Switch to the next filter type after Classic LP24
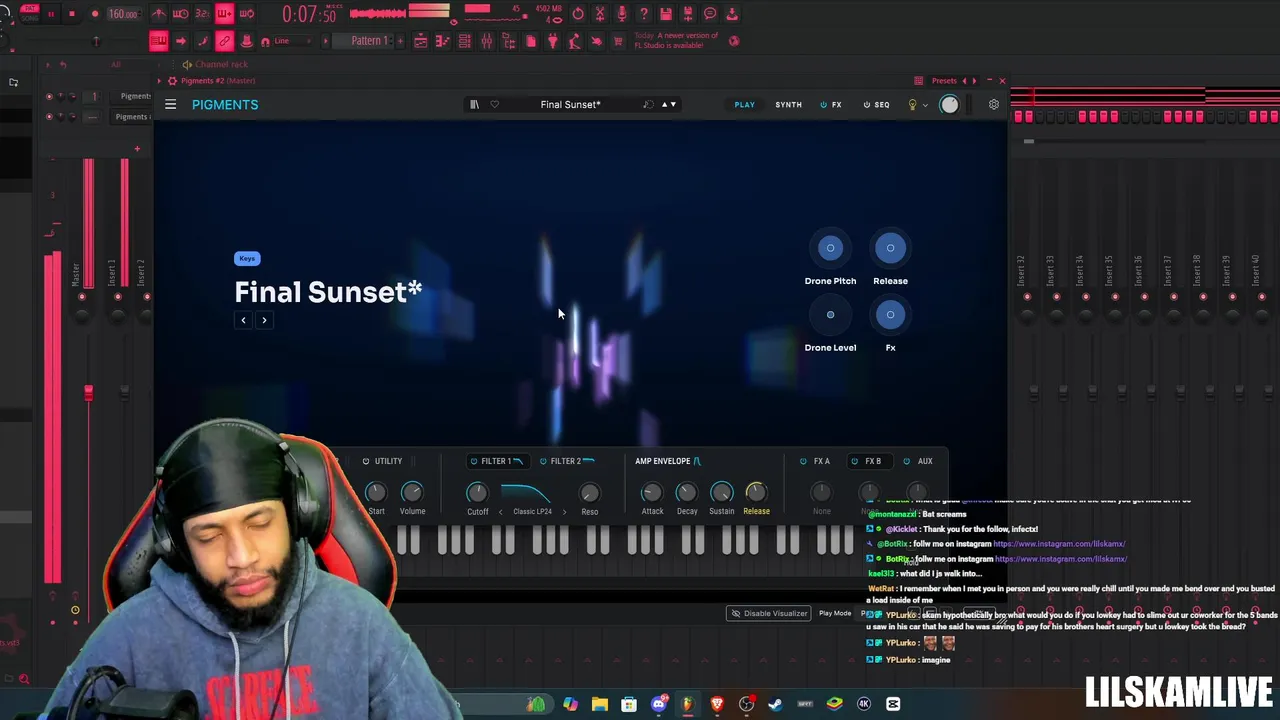 564,512
